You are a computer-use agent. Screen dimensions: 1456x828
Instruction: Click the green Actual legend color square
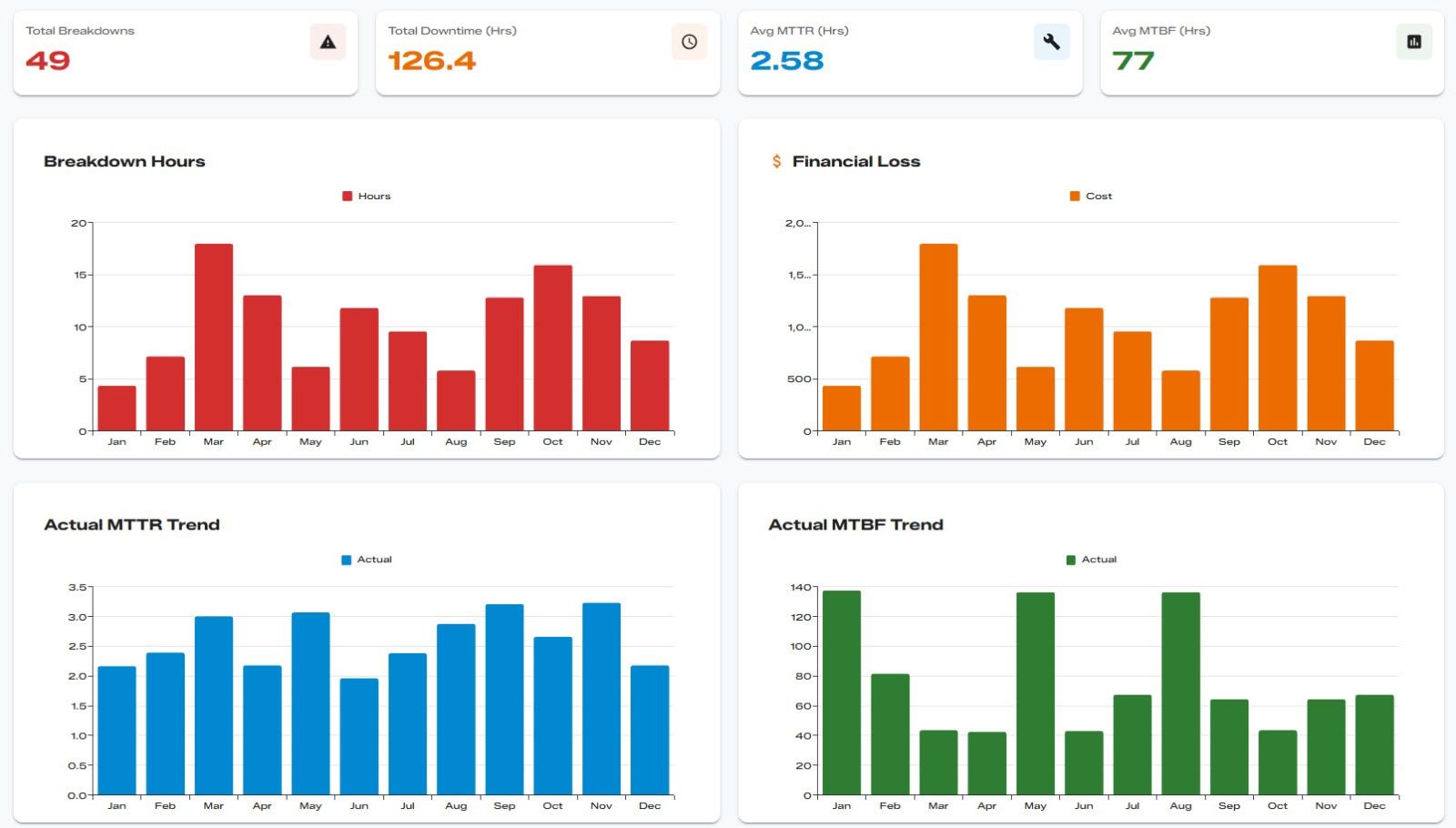(x=1071, y=560)
